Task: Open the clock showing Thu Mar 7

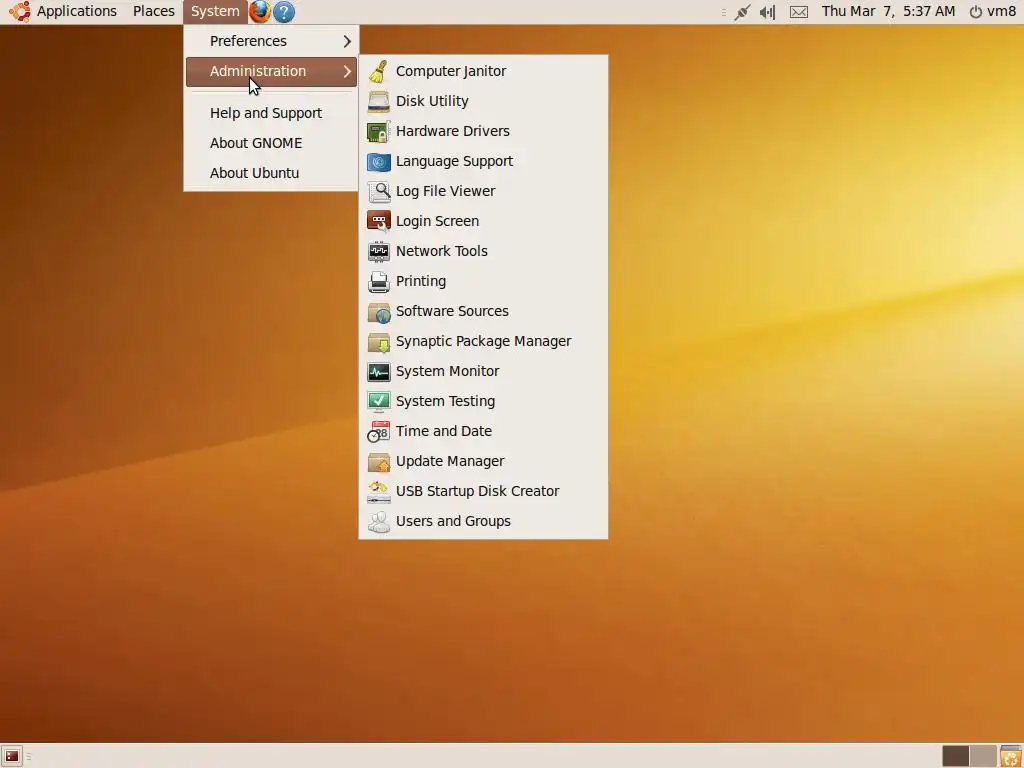Action: tap(888, 11)
